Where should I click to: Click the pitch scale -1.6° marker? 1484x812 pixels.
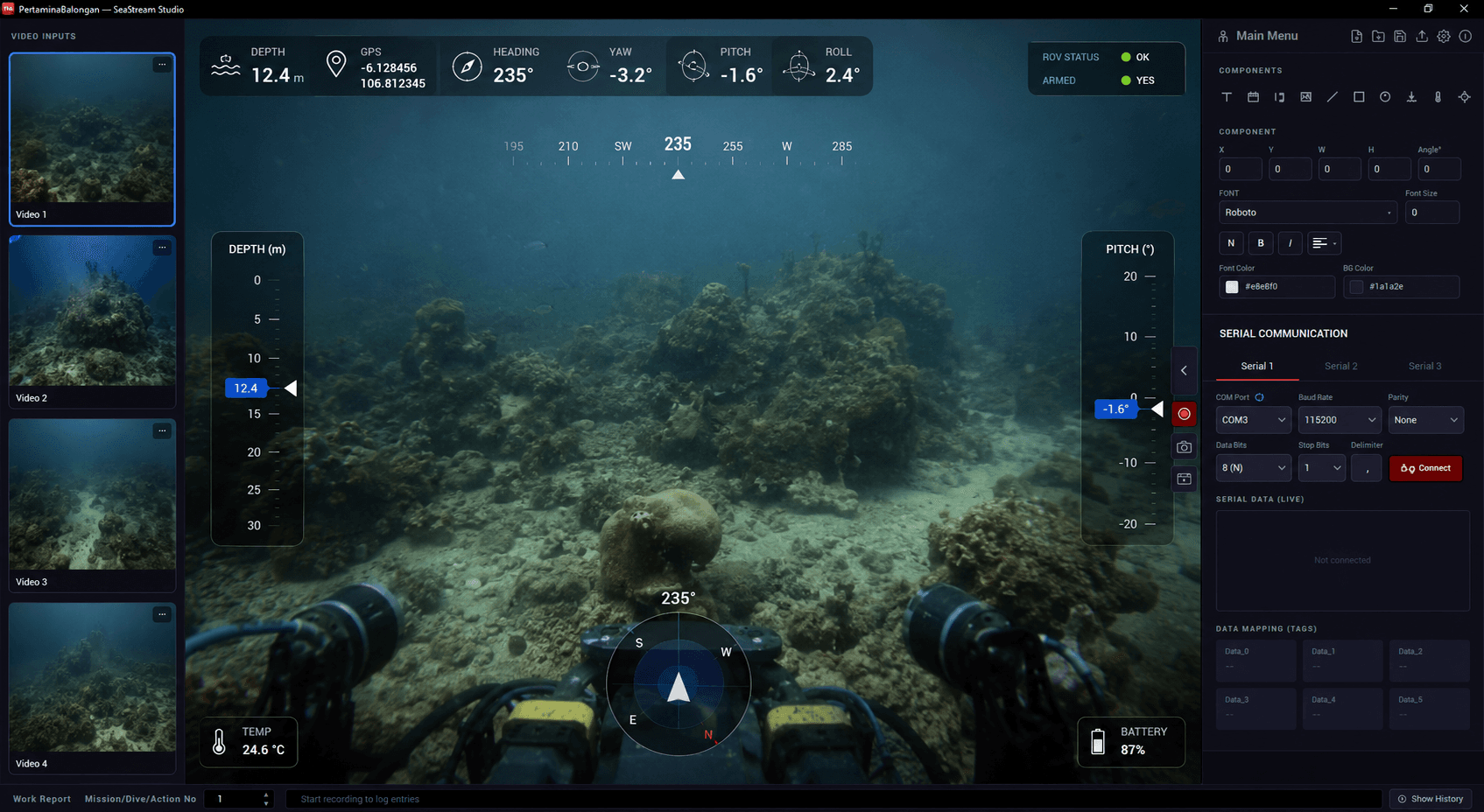pyautogui.click(x=1115, y=409)
